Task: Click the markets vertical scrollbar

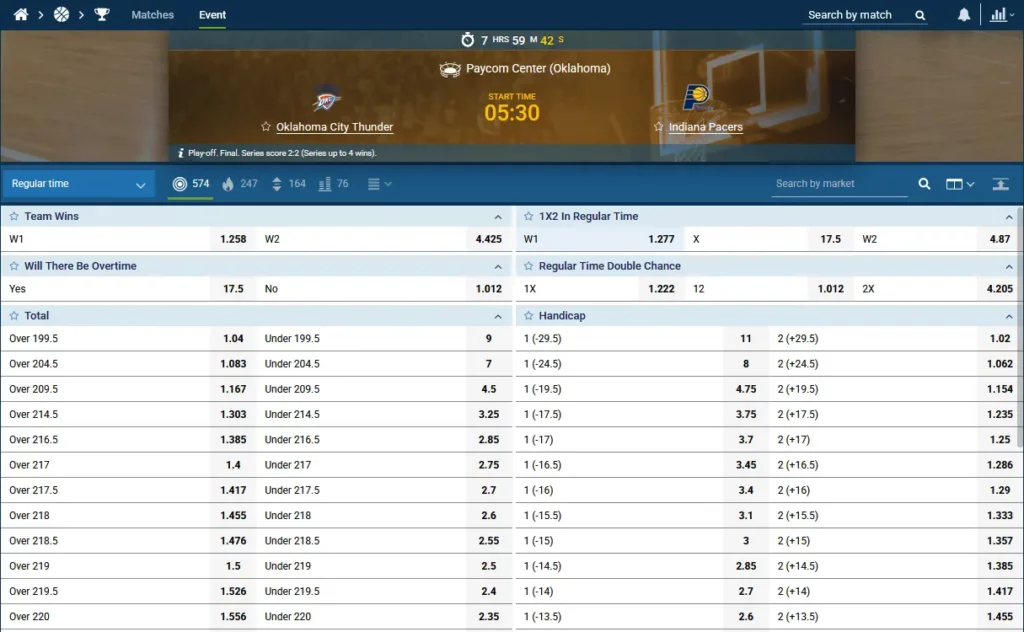Action: [1019, 330]
